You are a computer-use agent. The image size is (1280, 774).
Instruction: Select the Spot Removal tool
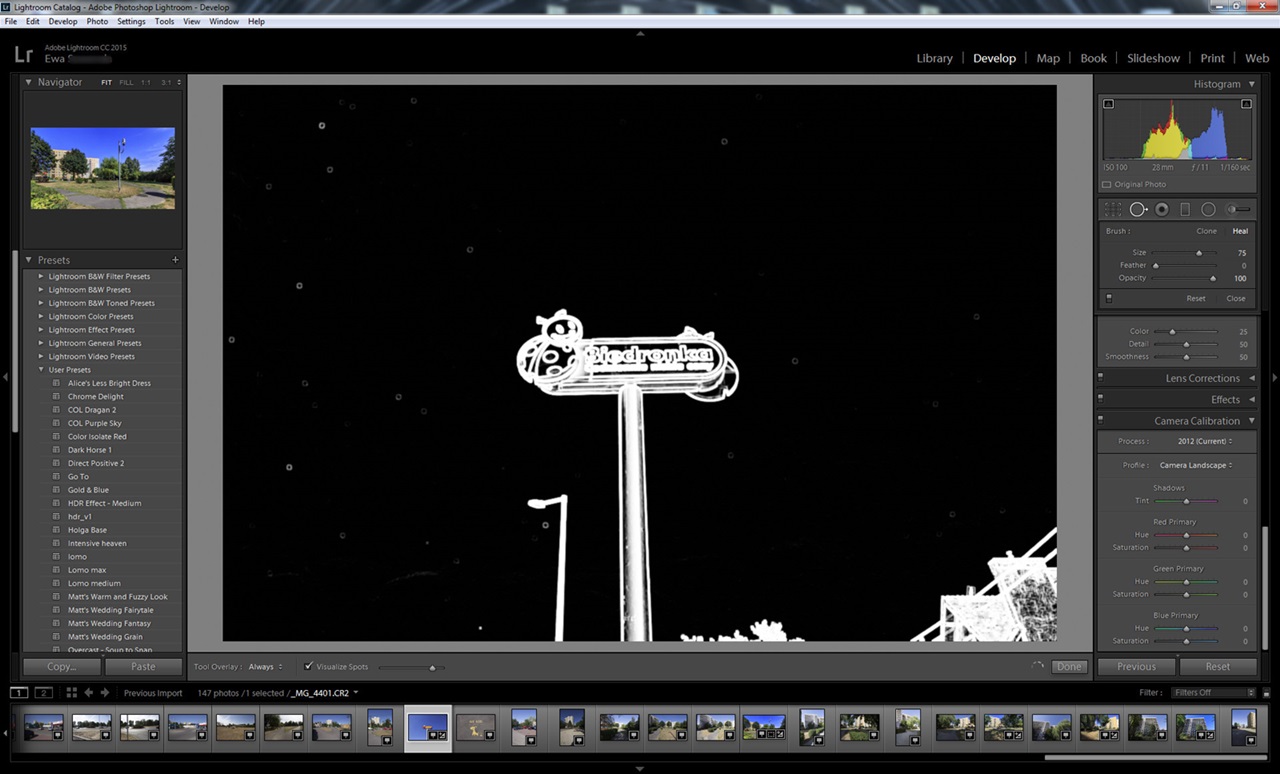[x=1138, y=210]
